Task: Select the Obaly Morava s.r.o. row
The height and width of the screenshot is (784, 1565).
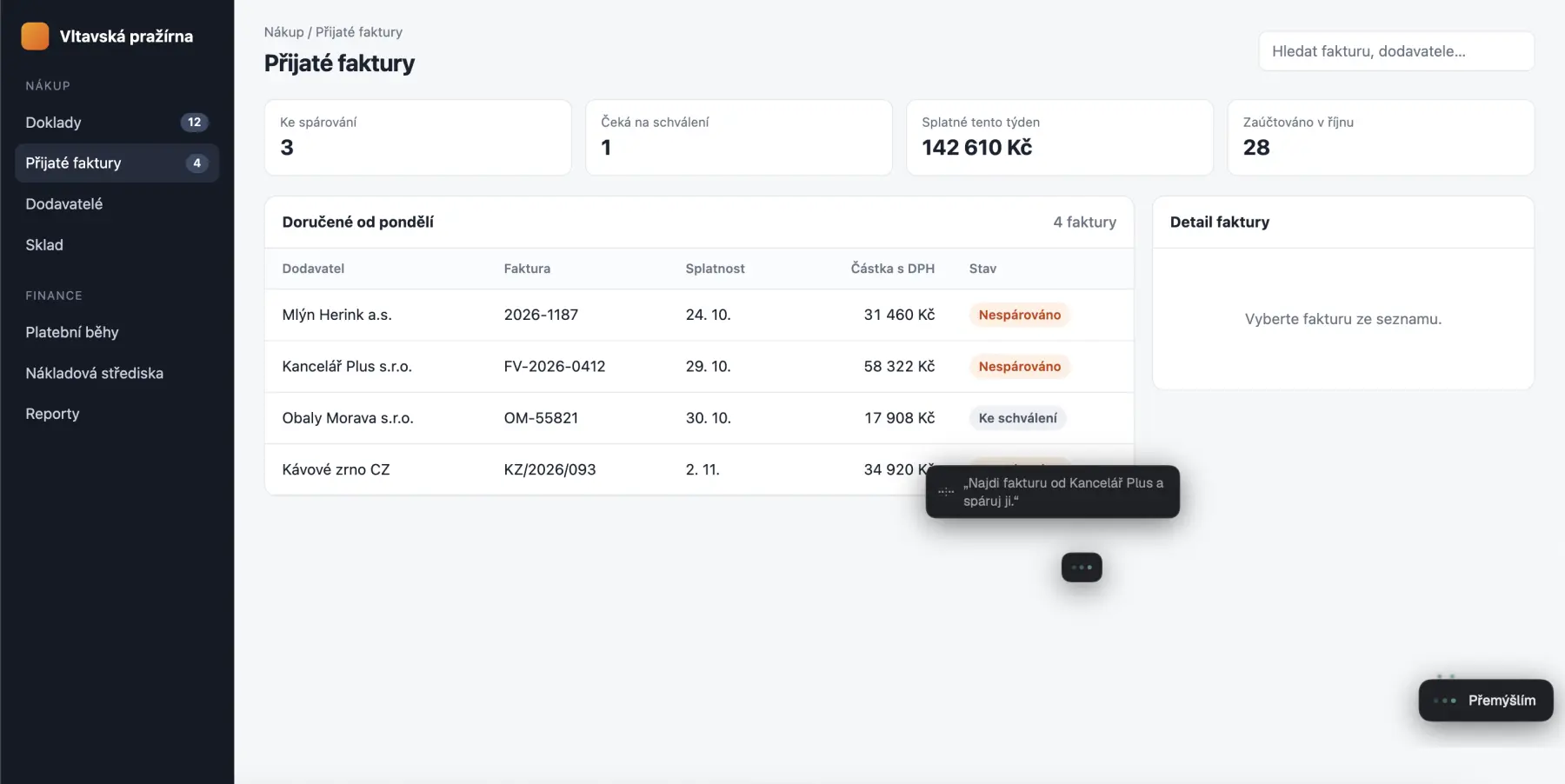Action: [699, 418]
